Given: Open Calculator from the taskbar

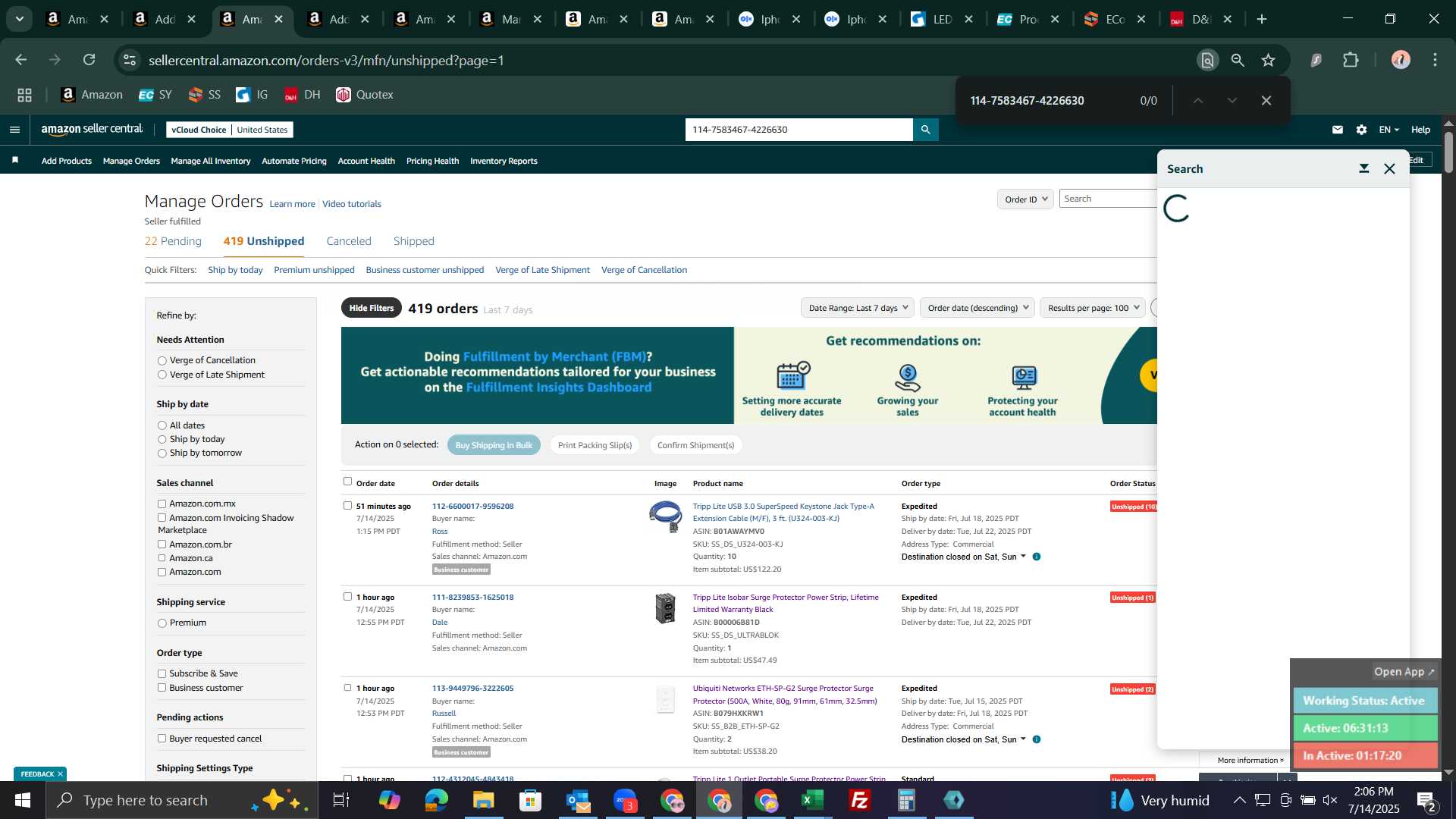Looking at the screenshot, I should click(x=907, y=800).
